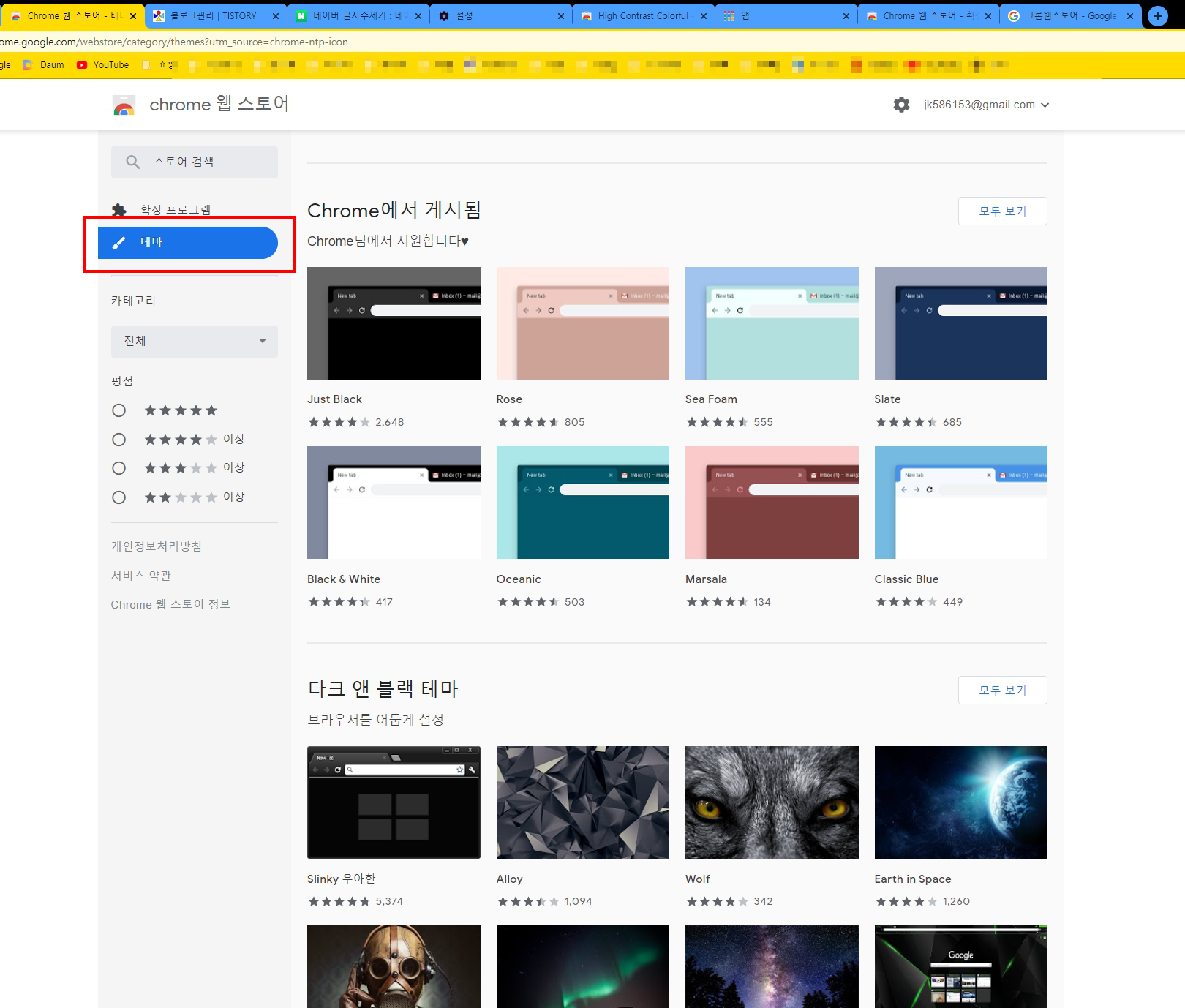The width and height of the screenshot is (1185, 1008).
Task: Open the Alloy theme thumbnail
Action: click(583, 802)
